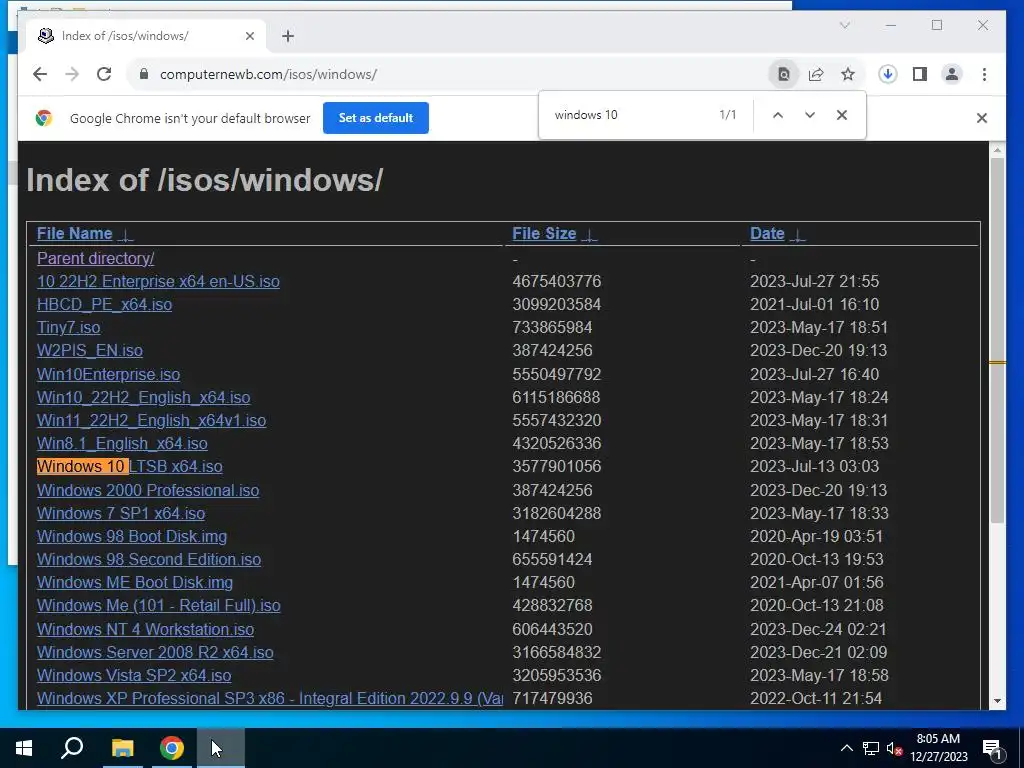This screenshot has height=768, width=1024.
Task: Open the tab search dropdown arrow
Action: tap(844, 25)
